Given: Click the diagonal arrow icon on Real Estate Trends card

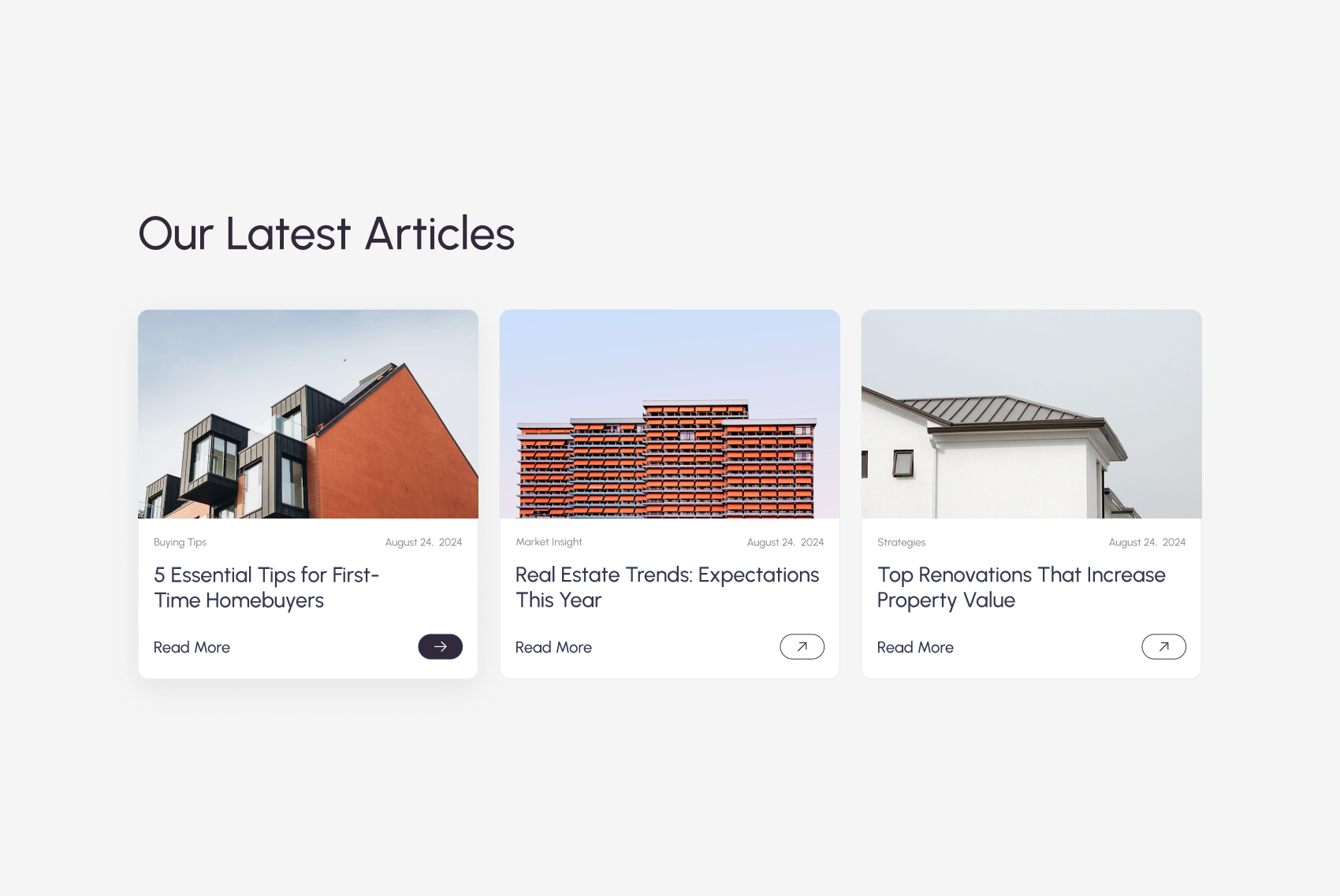Looking at the screenshot, I should click(x=802, y=646).
